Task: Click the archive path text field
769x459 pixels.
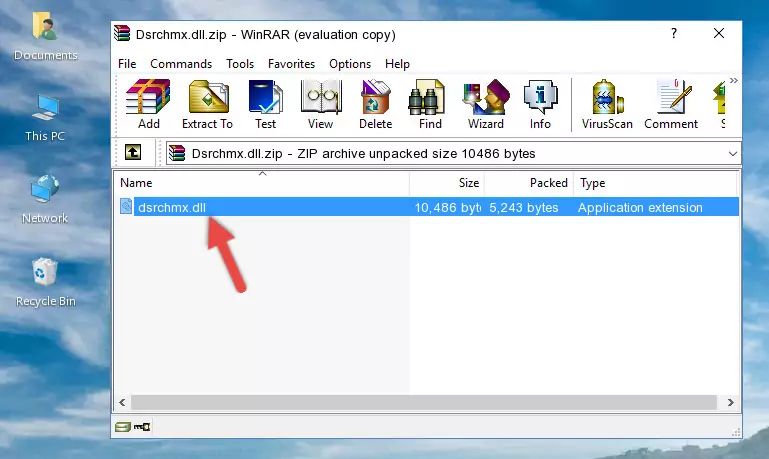Action: click(453, 153)
